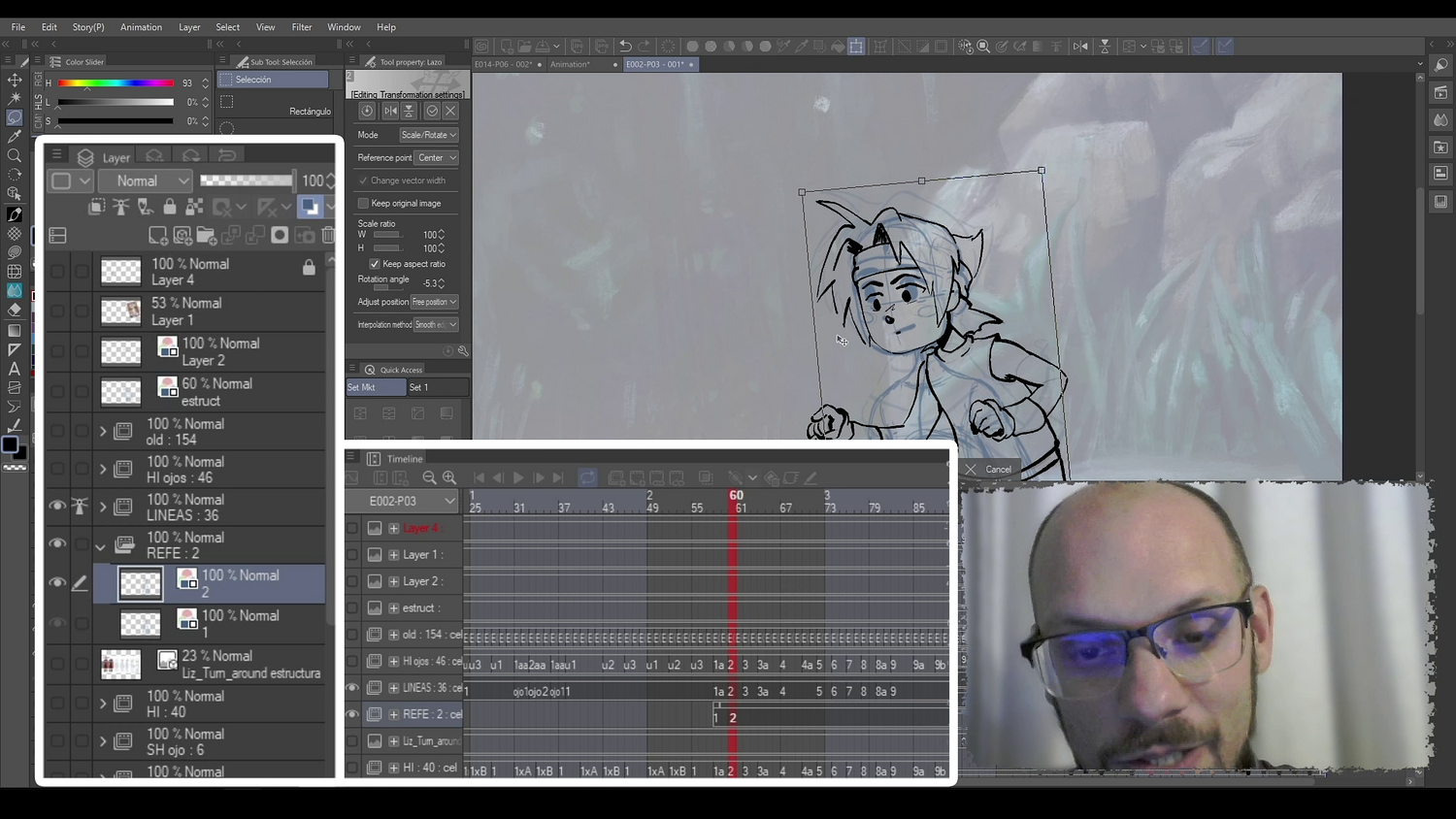Select the Liz_Turn_around estructura layer thumbnail
The image size is (1456, 819).
[120, 664]
